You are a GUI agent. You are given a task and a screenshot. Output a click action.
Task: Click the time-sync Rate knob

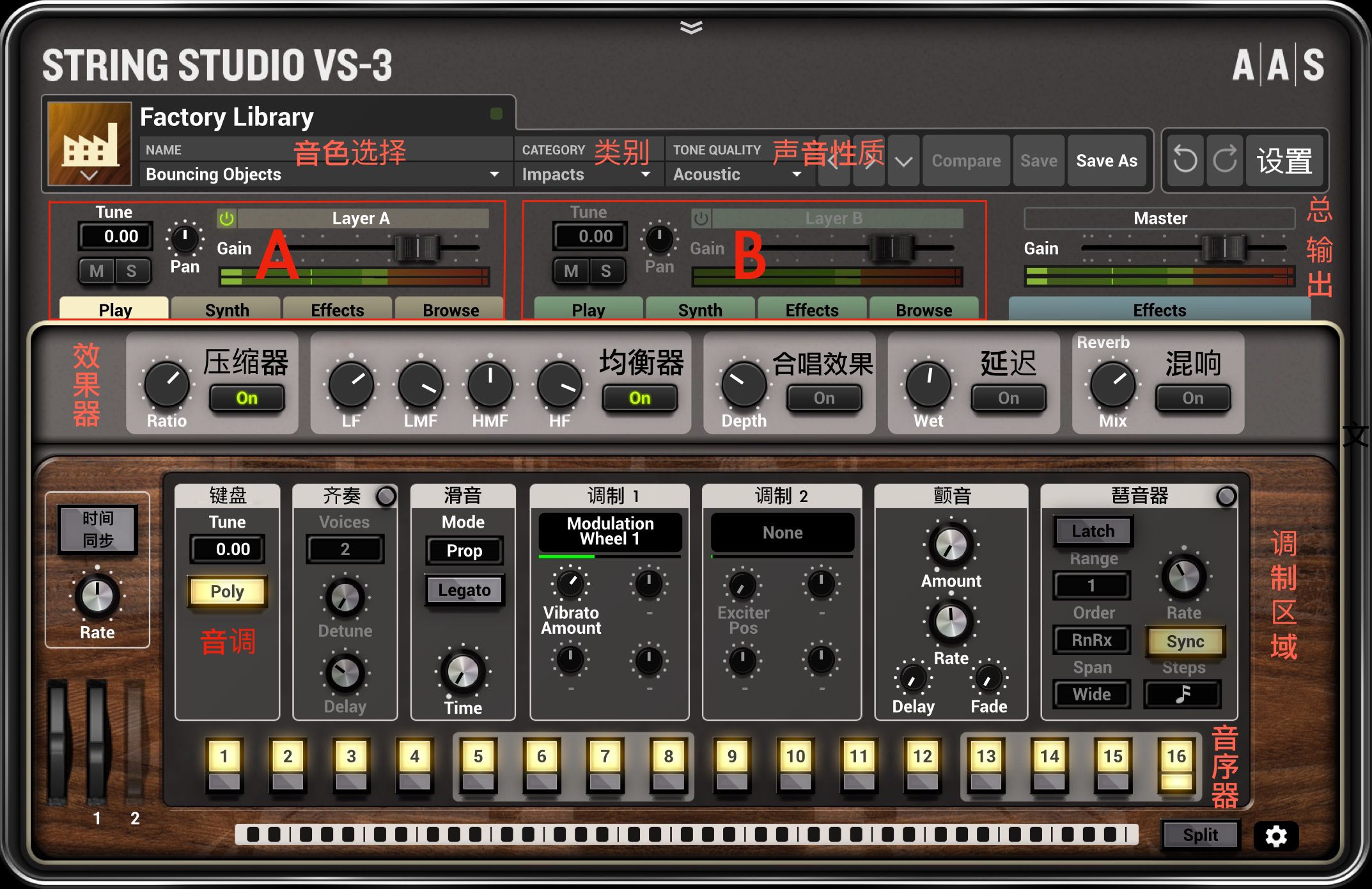coord(97,595)
